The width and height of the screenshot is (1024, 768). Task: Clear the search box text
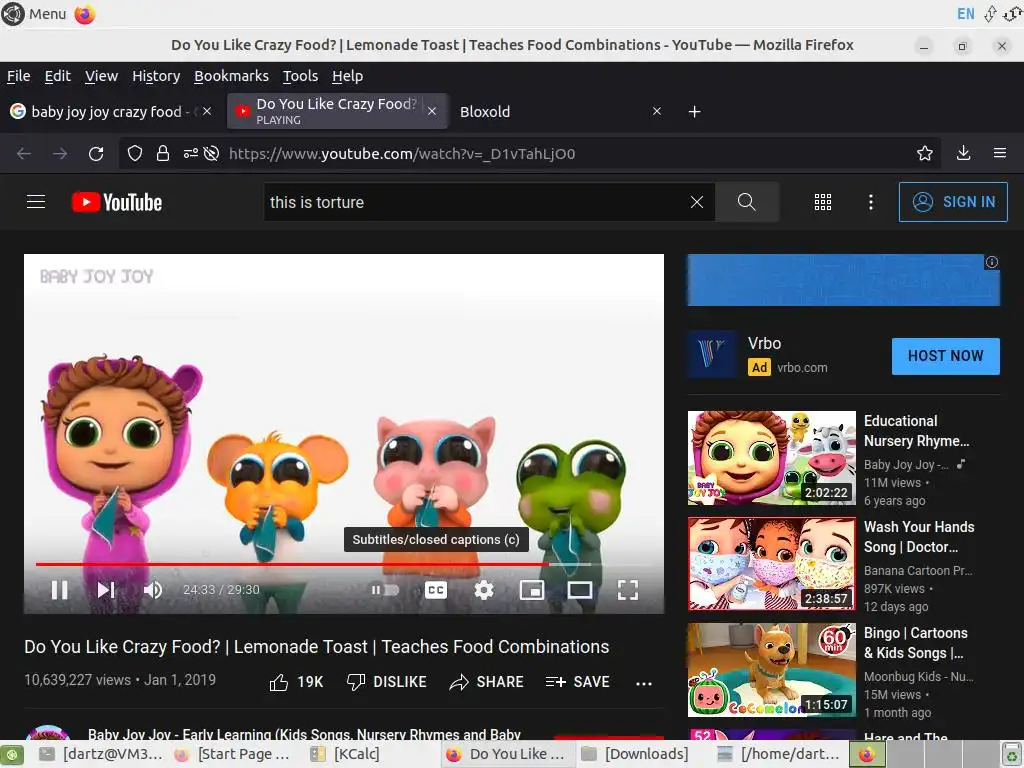coord(697,202)
